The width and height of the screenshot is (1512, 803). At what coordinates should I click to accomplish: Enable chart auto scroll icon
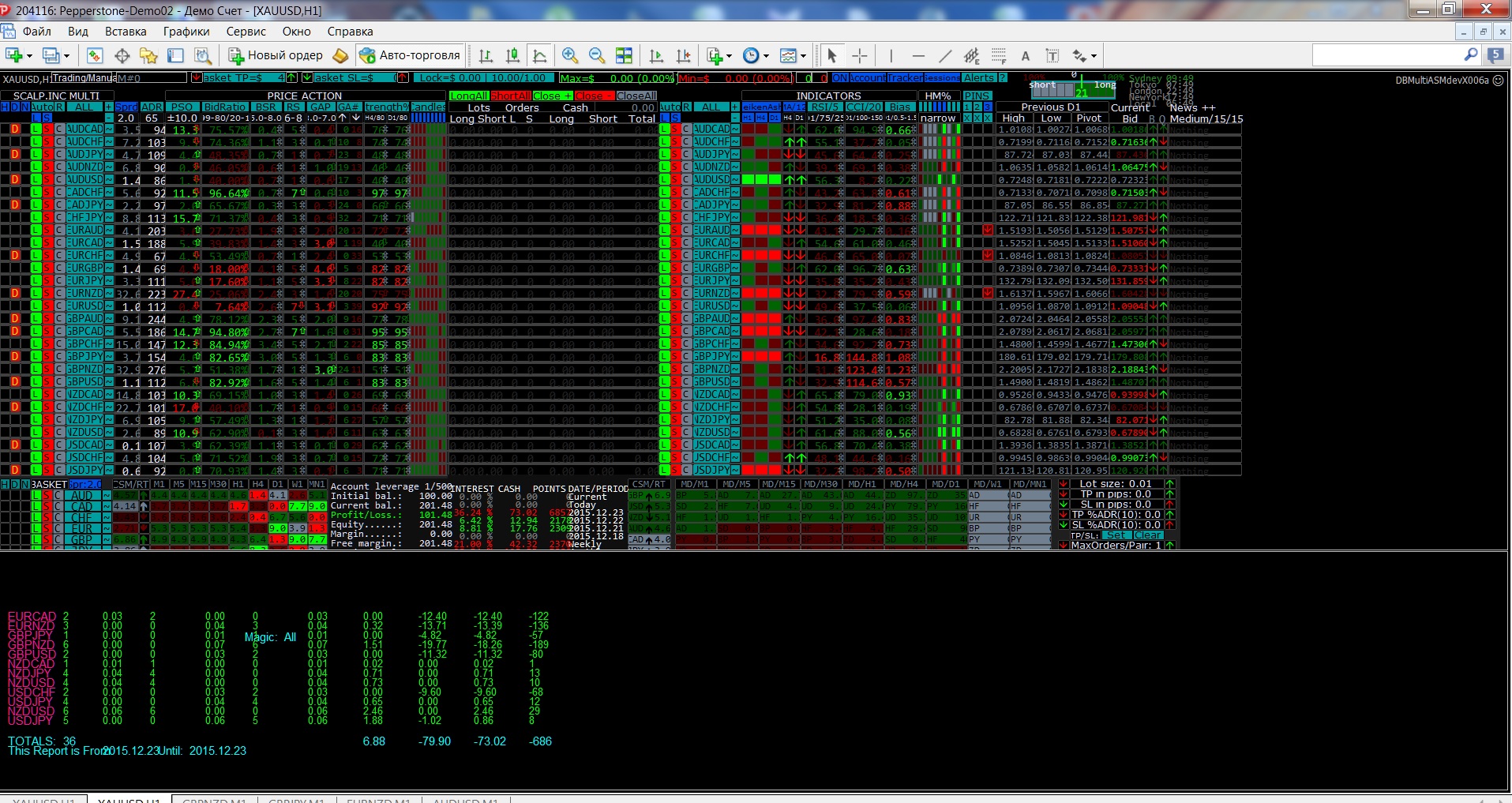point(656,55)
